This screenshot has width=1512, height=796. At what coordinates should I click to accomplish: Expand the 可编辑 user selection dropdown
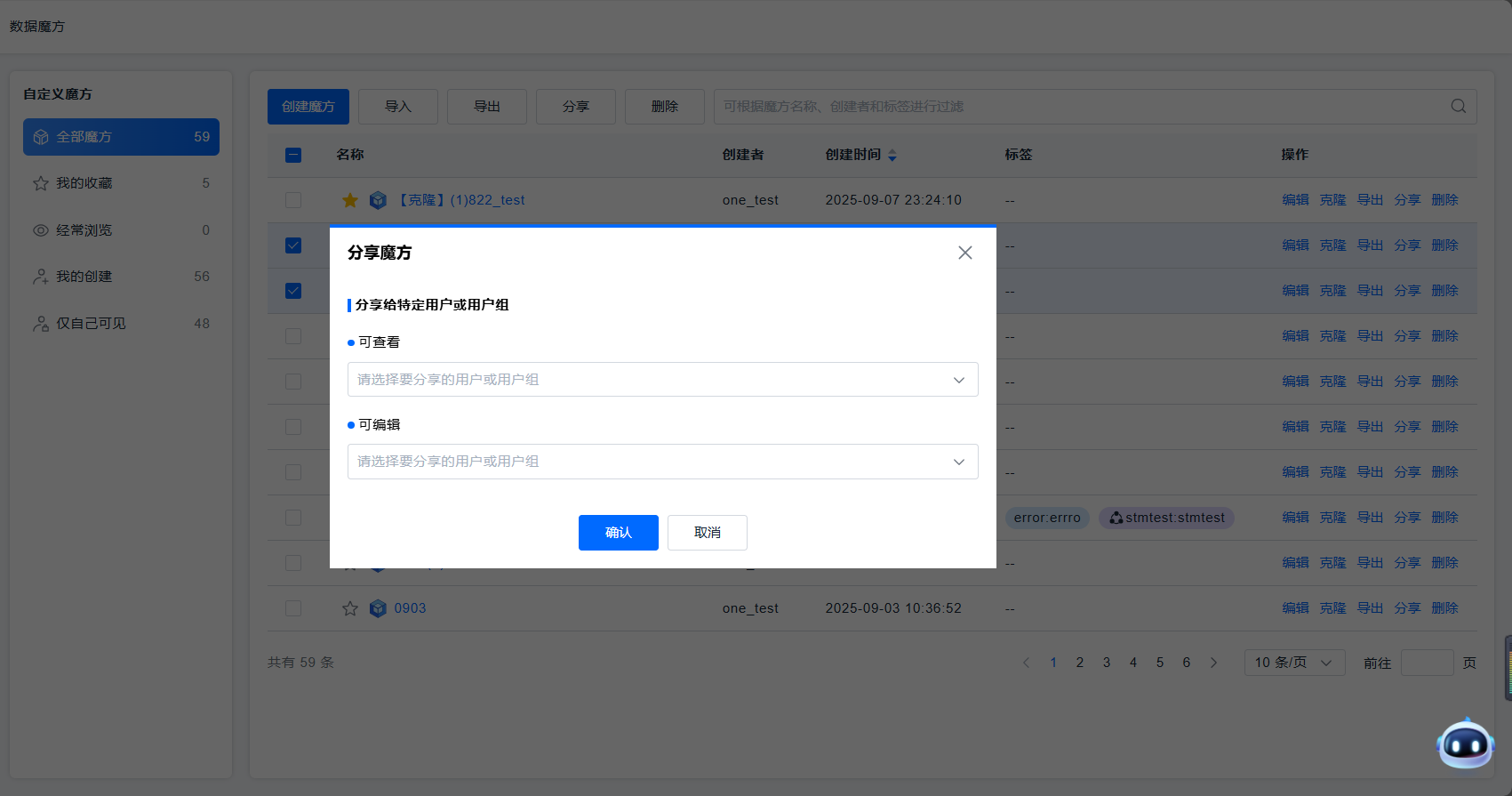(x=662, y=462)
